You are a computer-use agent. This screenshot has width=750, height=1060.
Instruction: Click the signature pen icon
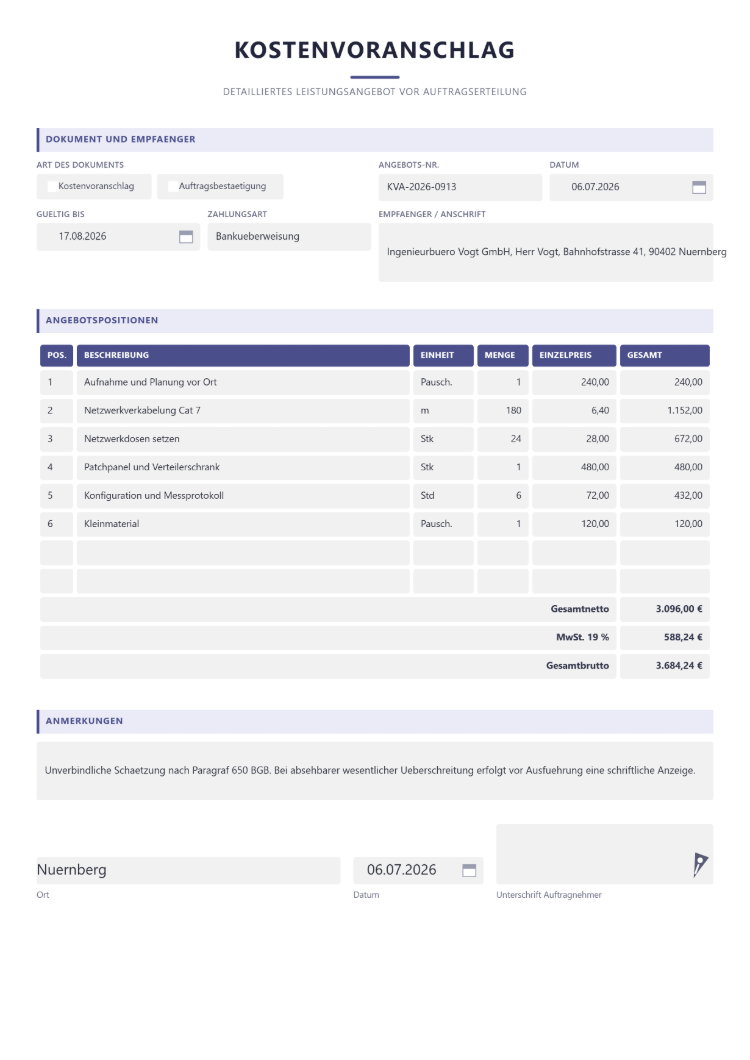(700, 864)
